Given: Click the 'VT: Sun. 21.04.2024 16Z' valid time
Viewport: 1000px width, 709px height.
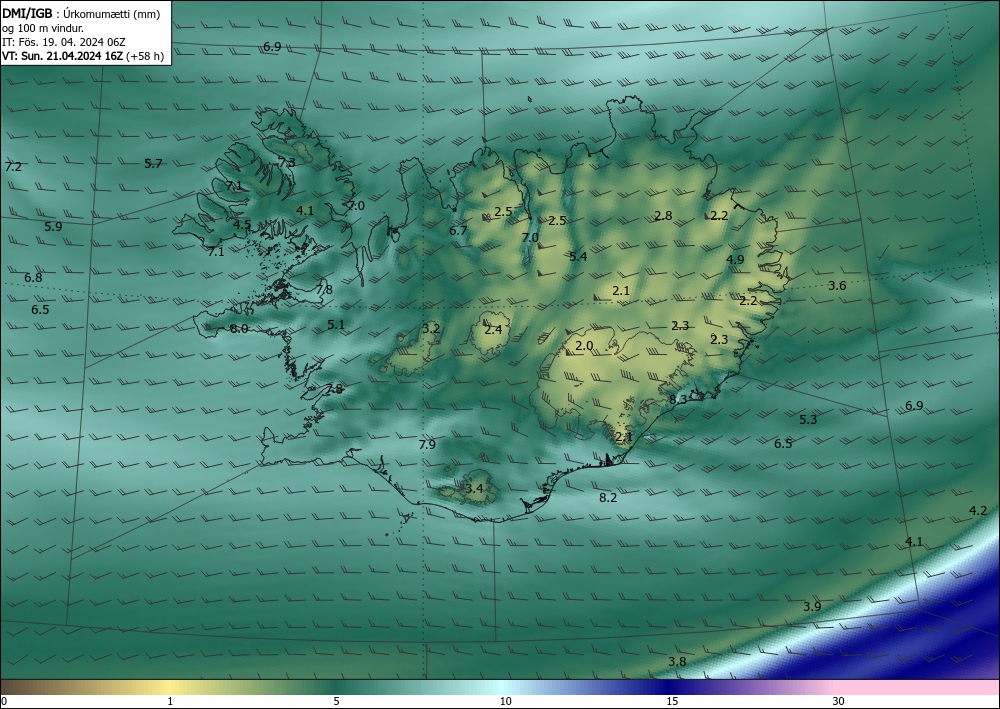Looking at the screenshot, I should (62, 56).
